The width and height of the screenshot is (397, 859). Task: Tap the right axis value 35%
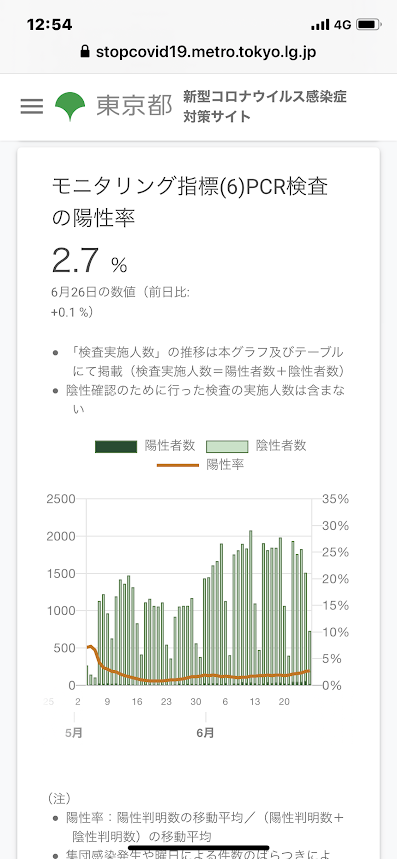pyautogui.click(x=336, y=499)
